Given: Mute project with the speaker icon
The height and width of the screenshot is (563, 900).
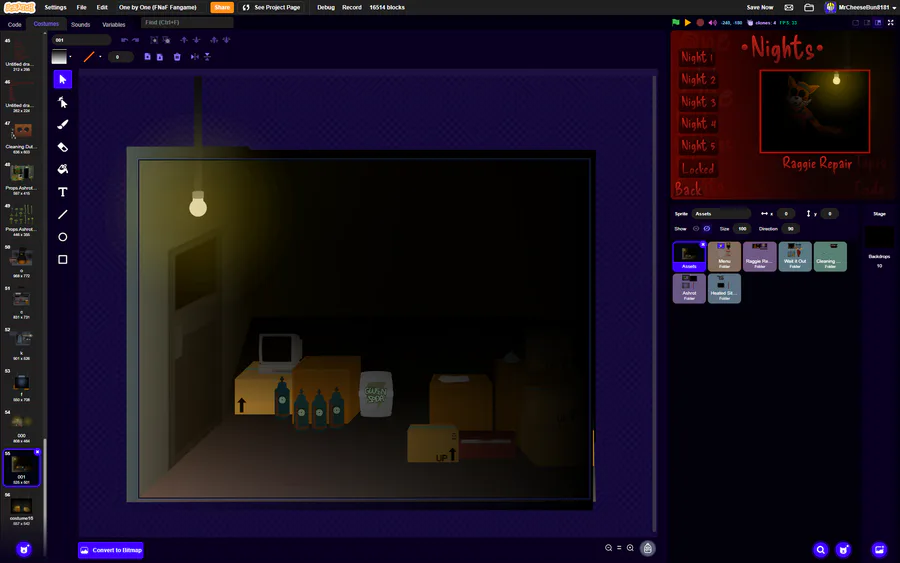Looking at the screenshot, I should click(712, 22).
